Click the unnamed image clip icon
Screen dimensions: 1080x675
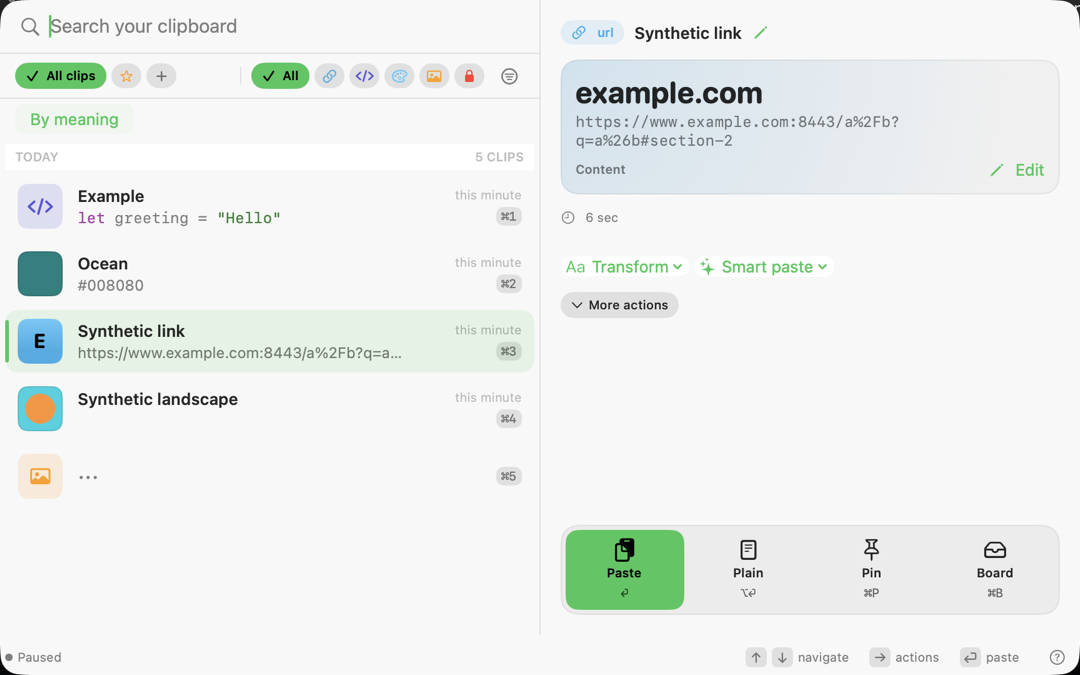pyautogui.click(x=40, y=476)
